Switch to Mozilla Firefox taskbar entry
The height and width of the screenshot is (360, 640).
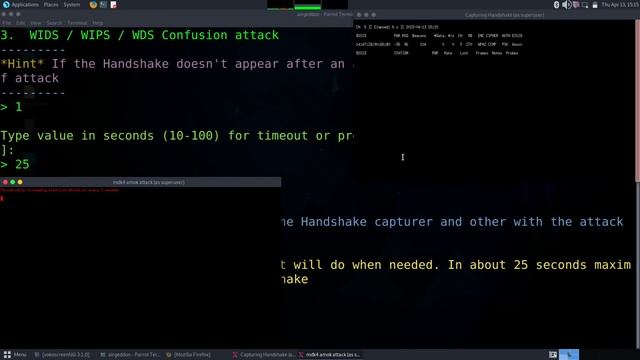point(188,355)
